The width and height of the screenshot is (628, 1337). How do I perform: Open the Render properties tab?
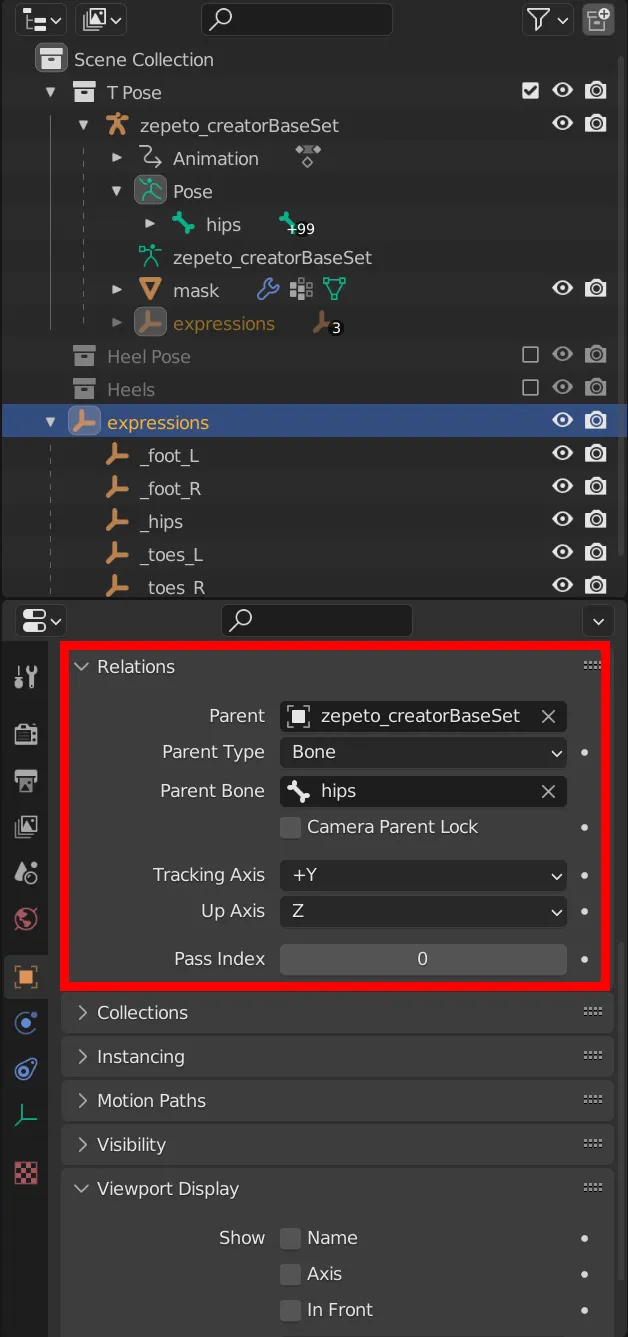click(26, 735)
